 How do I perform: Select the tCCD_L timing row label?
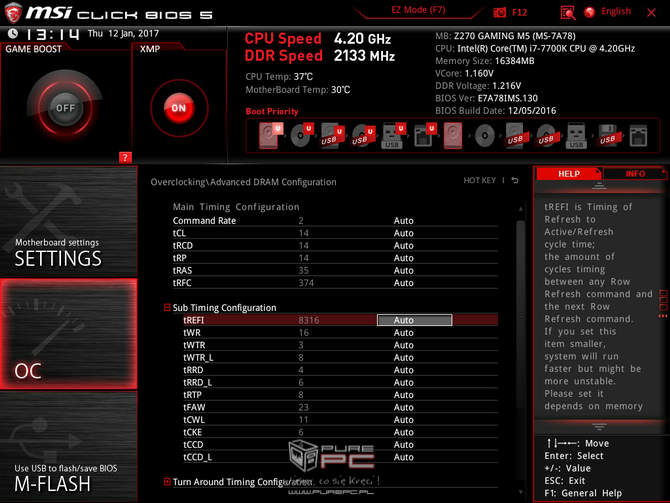[x=197, y=457]
